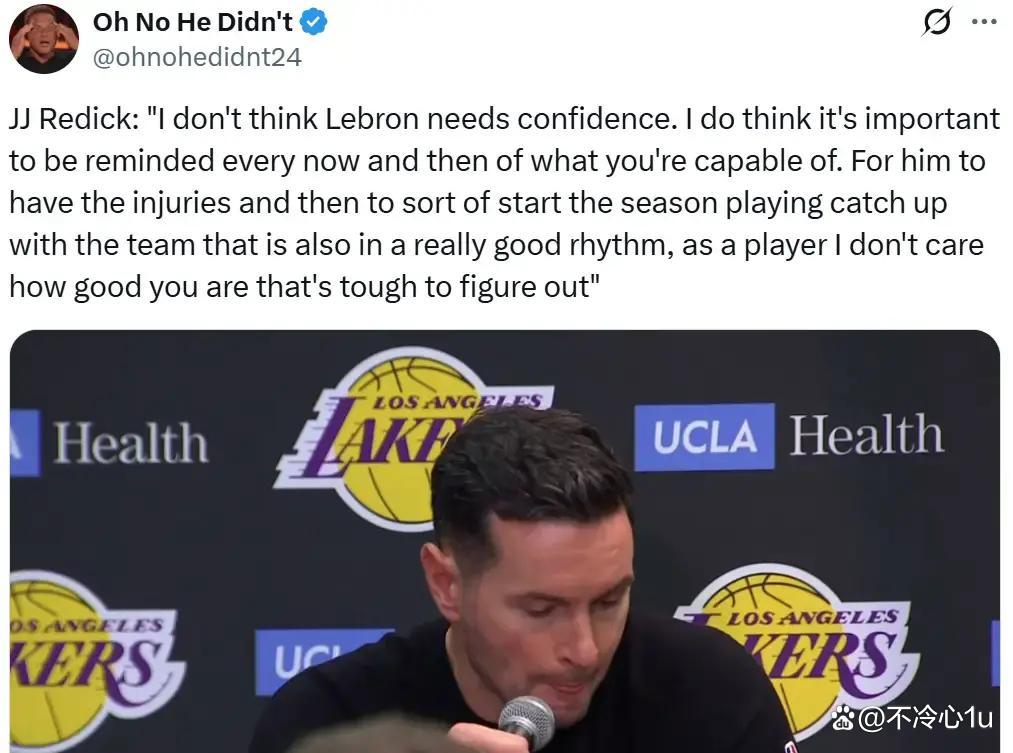Image resolution: width=1013 pixels, height=753 pixels.
Task: Click the microphone in the video
Action: point(526,722)
